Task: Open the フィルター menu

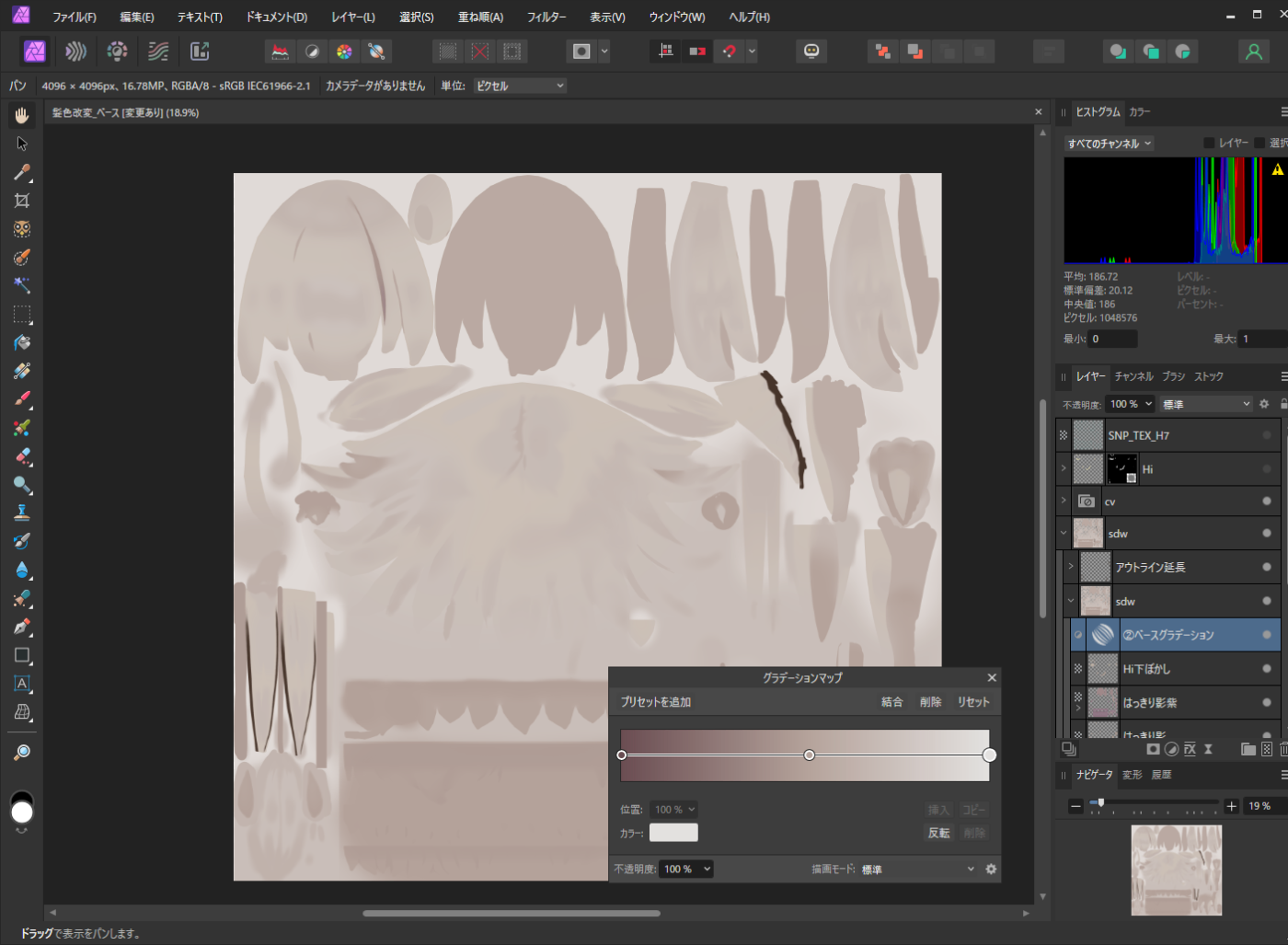Action: pyautogui.click(x=546, y=17)
